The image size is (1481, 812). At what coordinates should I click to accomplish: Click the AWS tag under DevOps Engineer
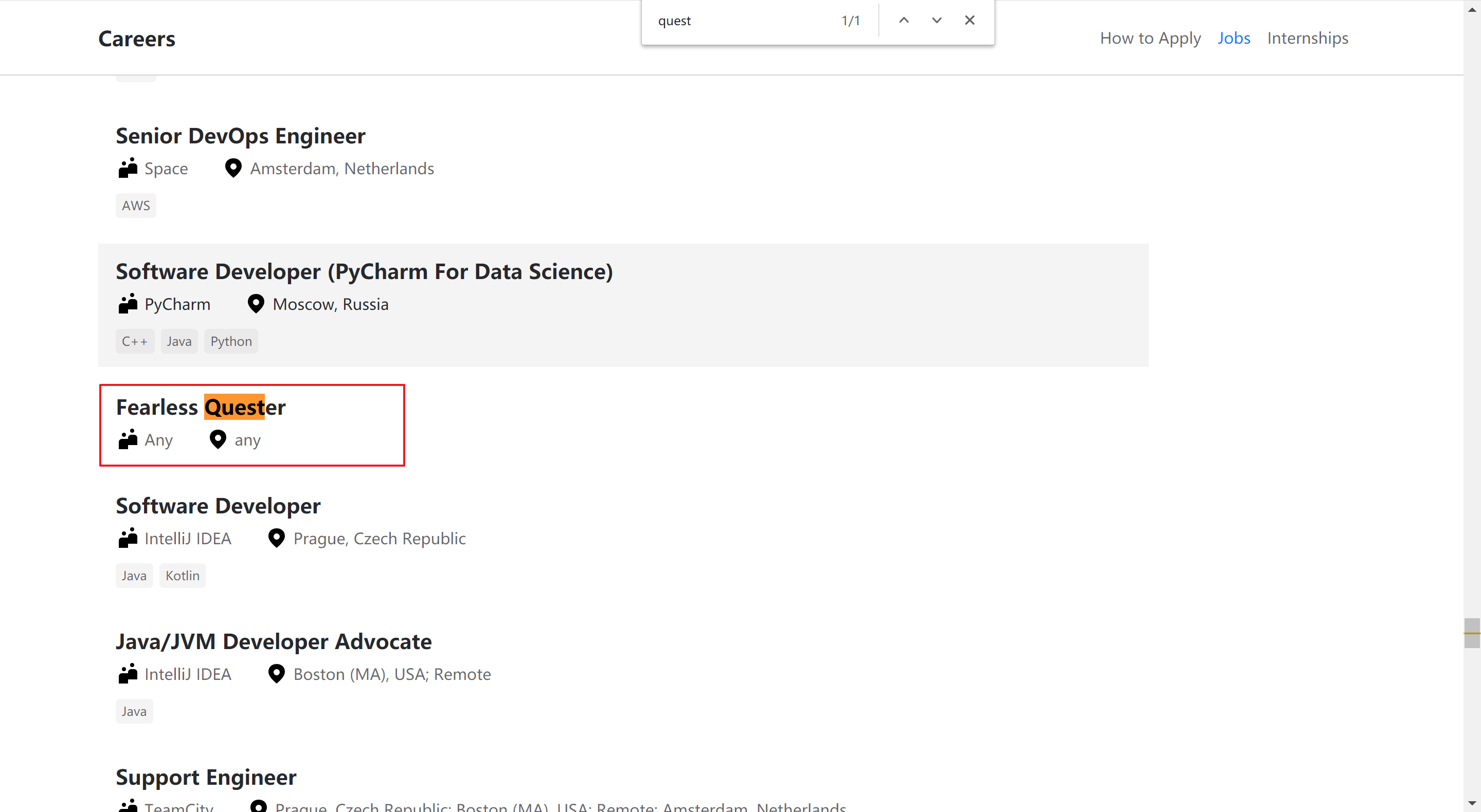tap(136, 206)
